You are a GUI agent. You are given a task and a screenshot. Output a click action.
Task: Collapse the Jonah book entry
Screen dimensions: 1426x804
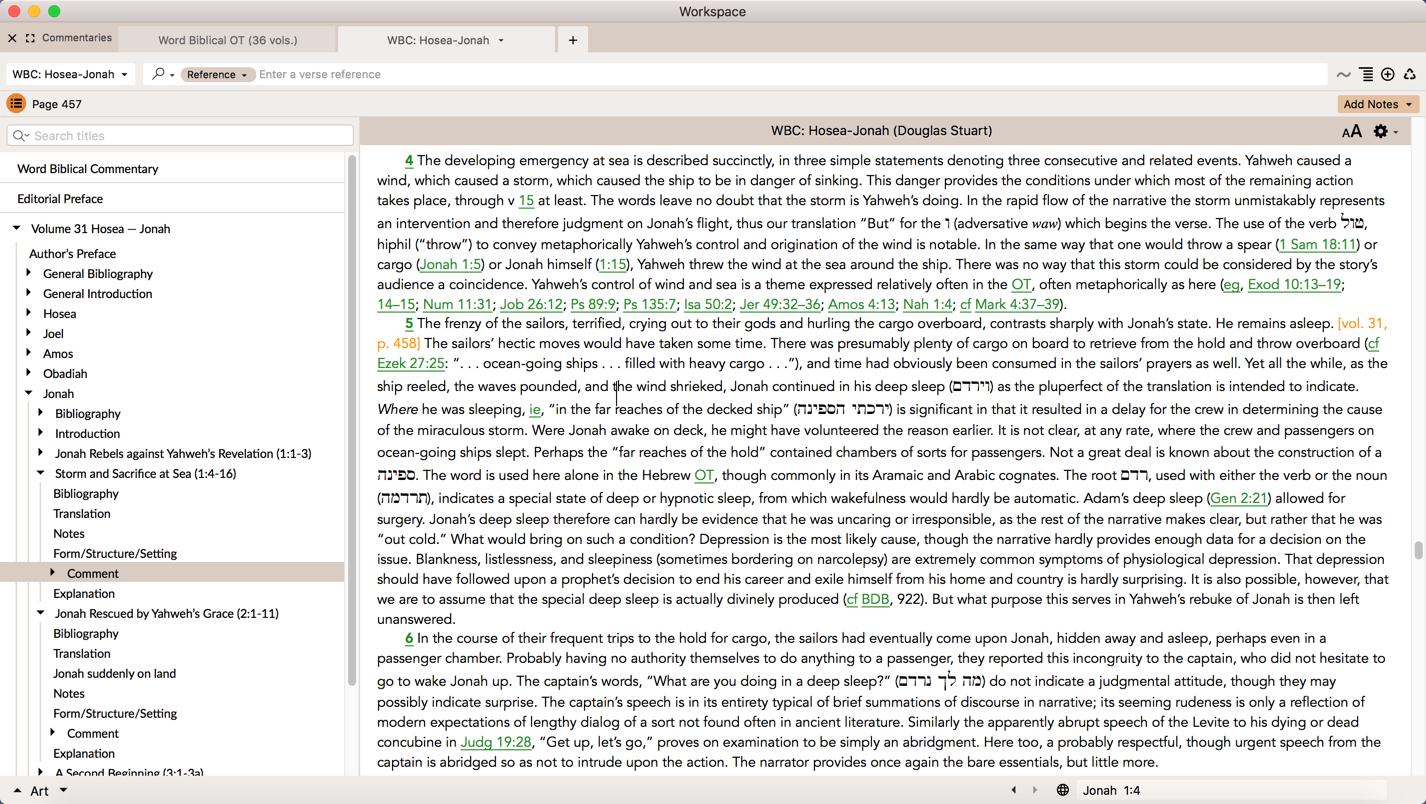(x=29, y=393)
